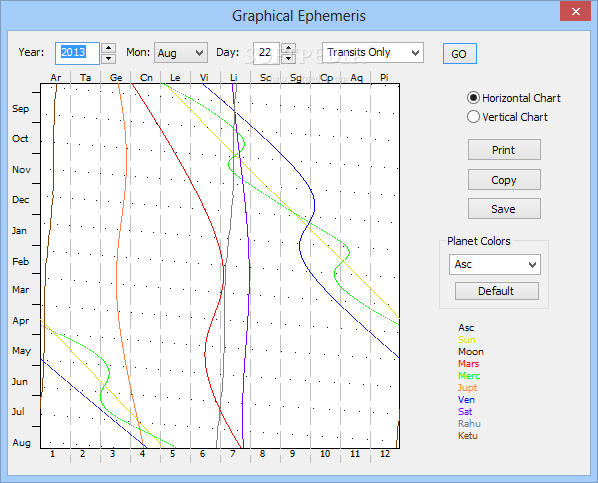Screen dimensions: 598x483
Task: Decrease the Day with the down arrow
Action: (x=288, y=58)
